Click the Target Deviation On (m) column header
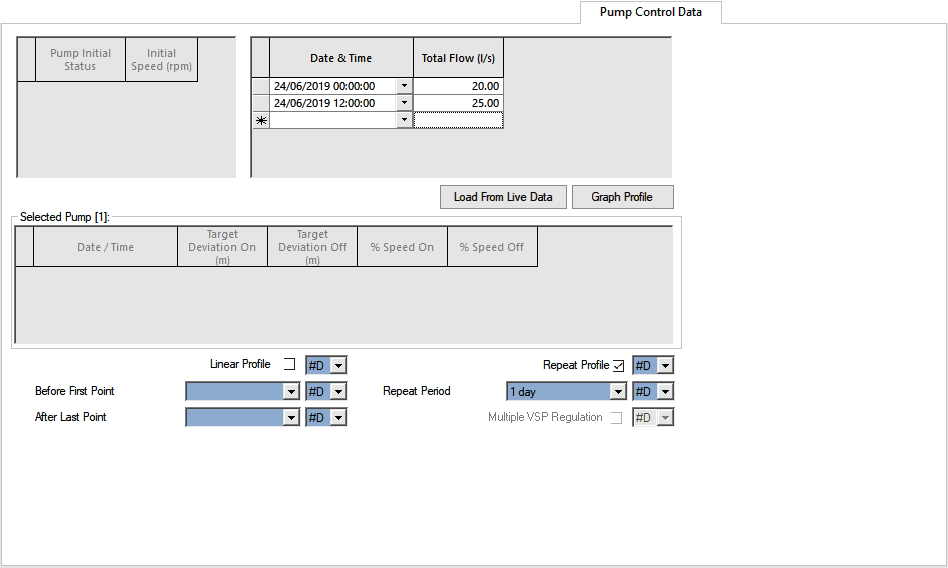The width and height of the screenshot is (948, 568). point(222,247)
